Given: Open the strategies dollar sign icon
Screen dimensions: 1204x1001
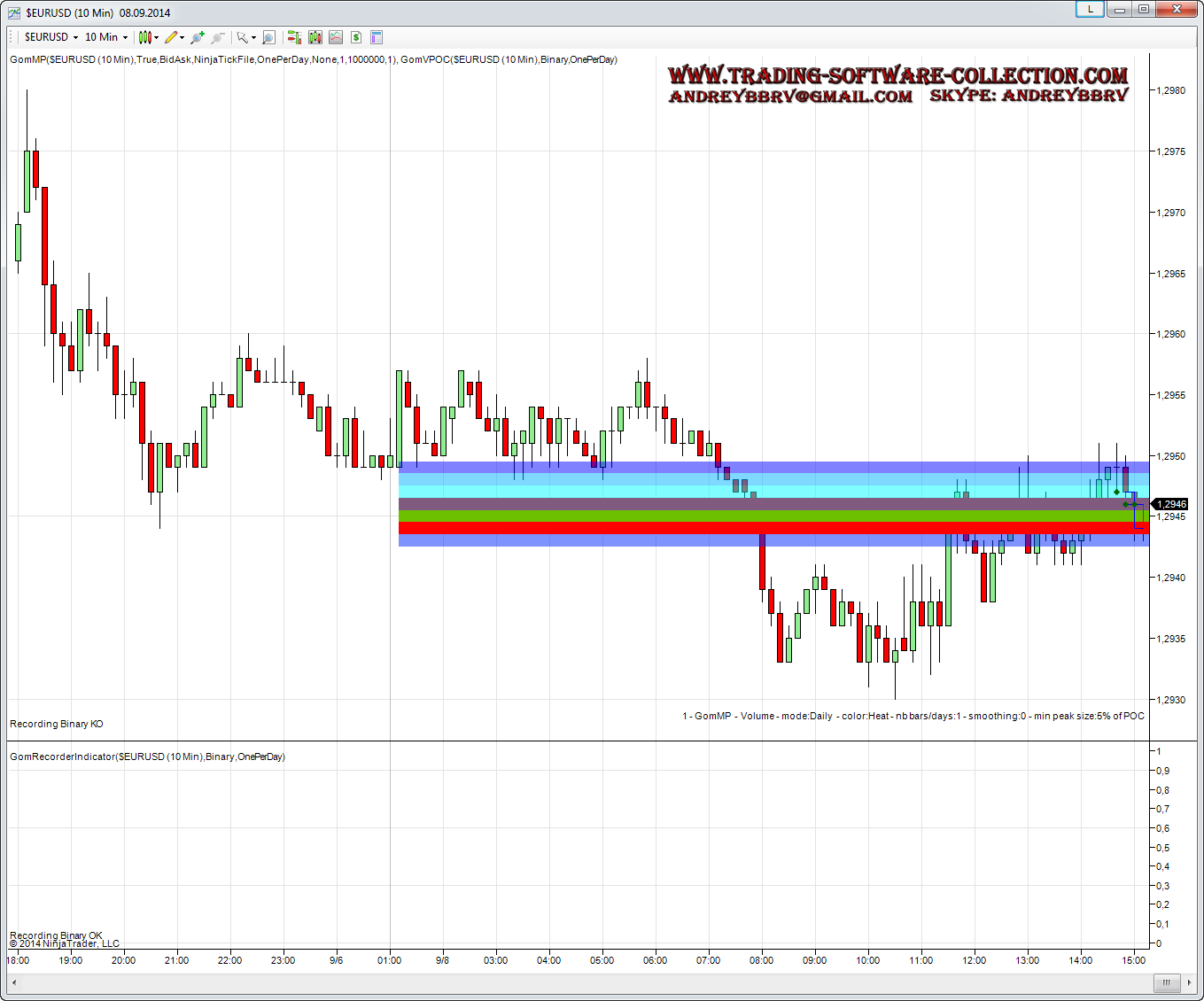Looking at the screenshot, I should tap(356, 37).
